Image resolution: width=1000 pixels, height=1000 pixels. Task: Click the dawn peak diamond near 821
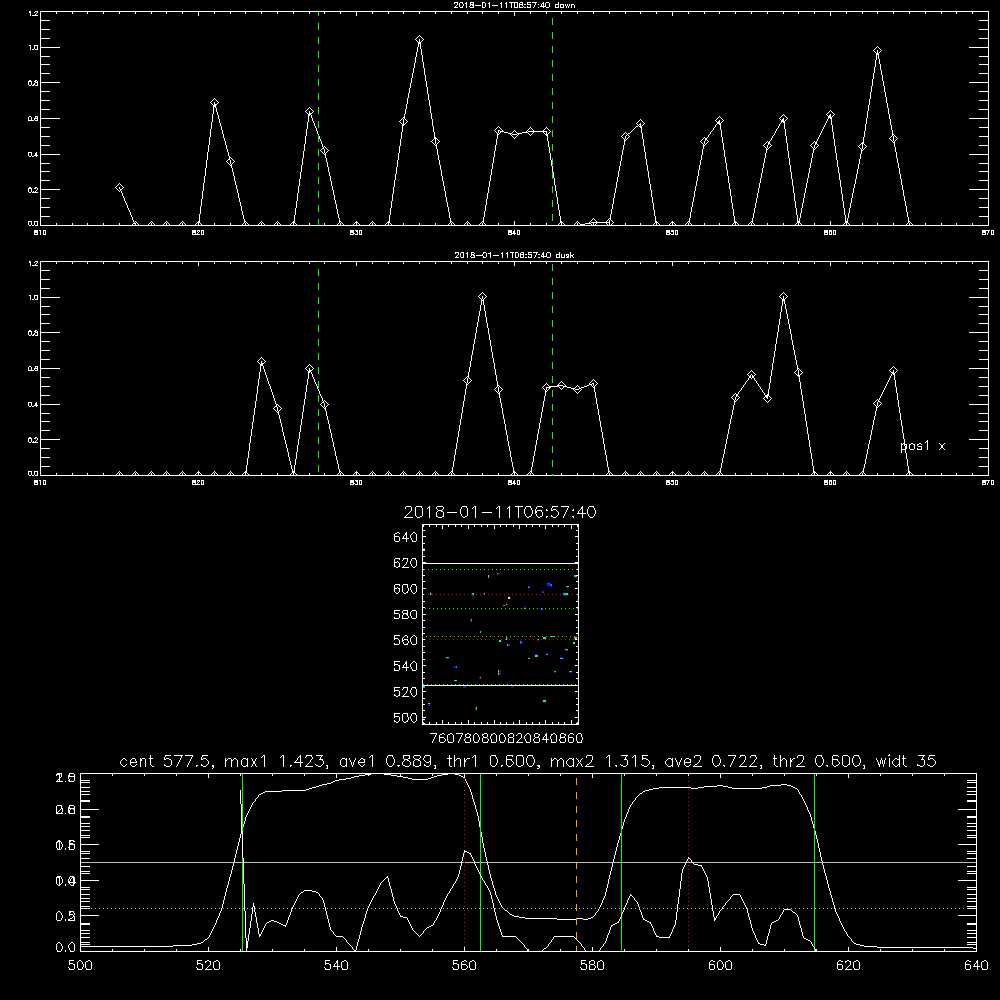[214, 103]
